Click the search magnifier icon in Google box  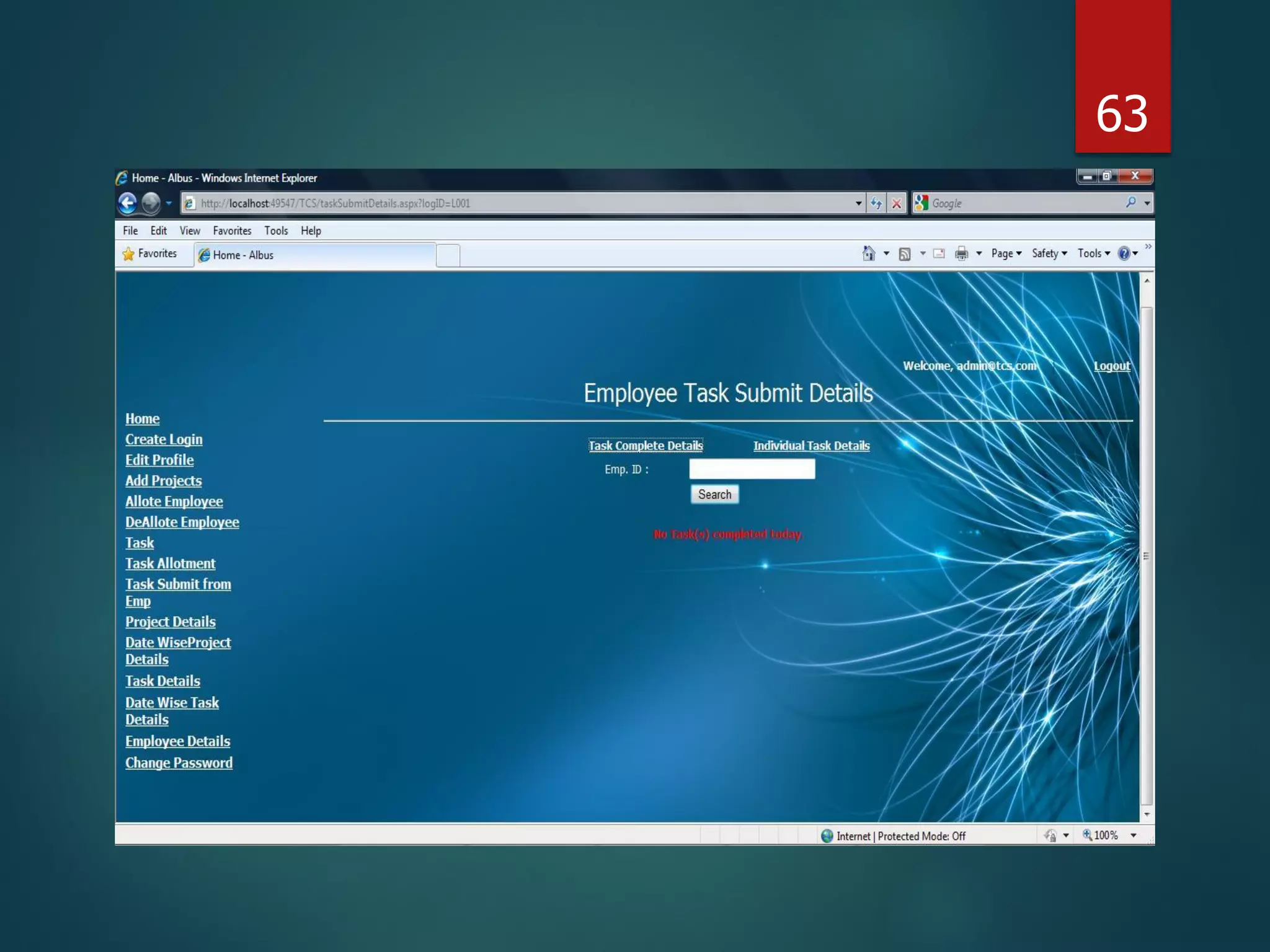tap(1130, 203)
